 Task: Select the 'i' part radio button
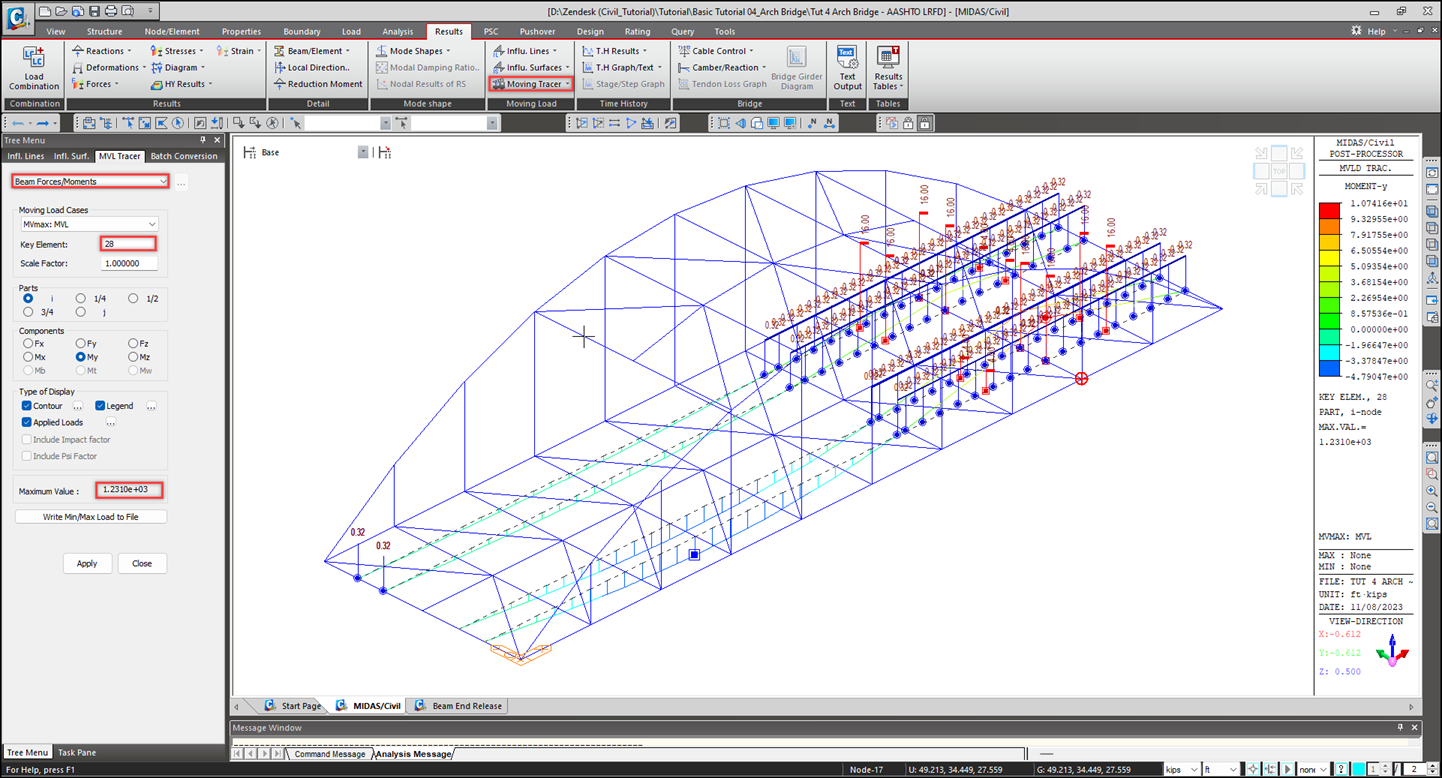click(x=28, y=298)
